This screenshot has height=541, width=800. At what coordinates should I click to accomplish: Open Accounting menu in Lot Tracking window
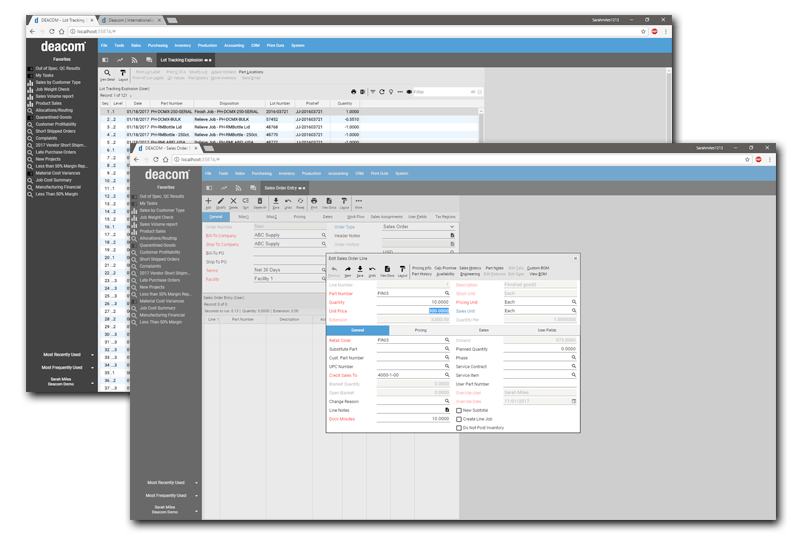234,45
